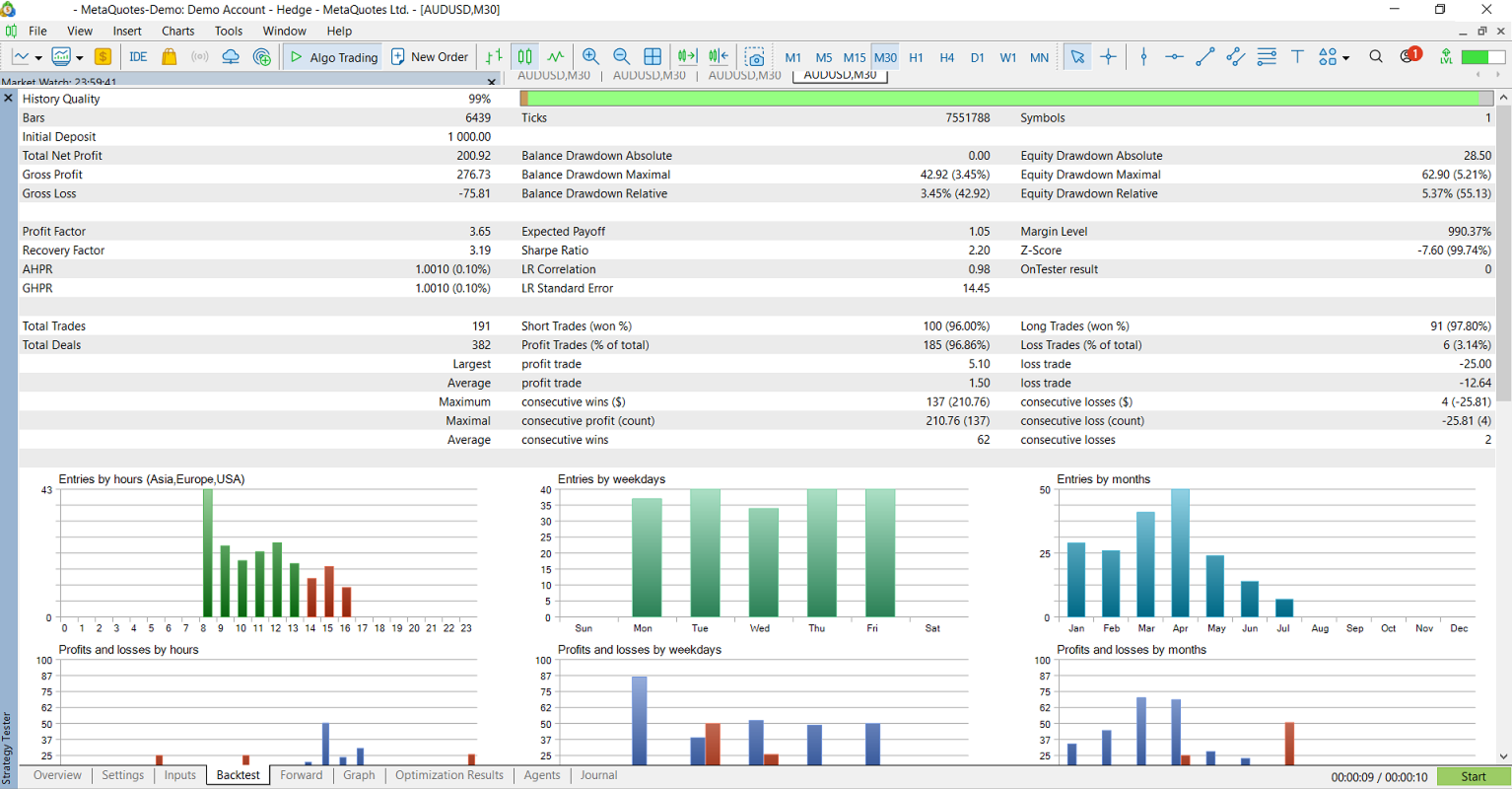Select the H1 timeframe

pos(916,57)
